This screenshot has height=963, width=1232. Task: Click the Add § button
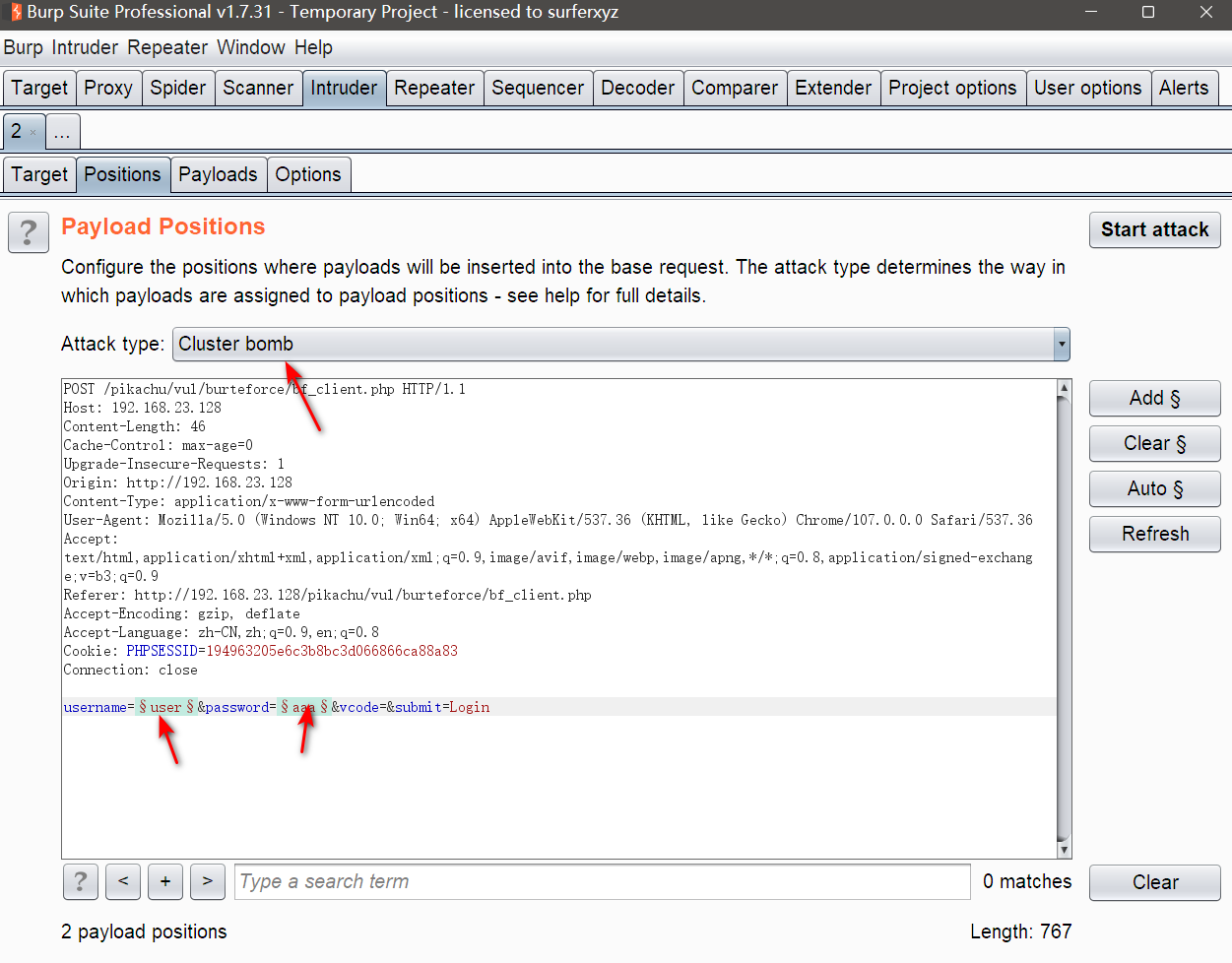(x=1154, y=398)
